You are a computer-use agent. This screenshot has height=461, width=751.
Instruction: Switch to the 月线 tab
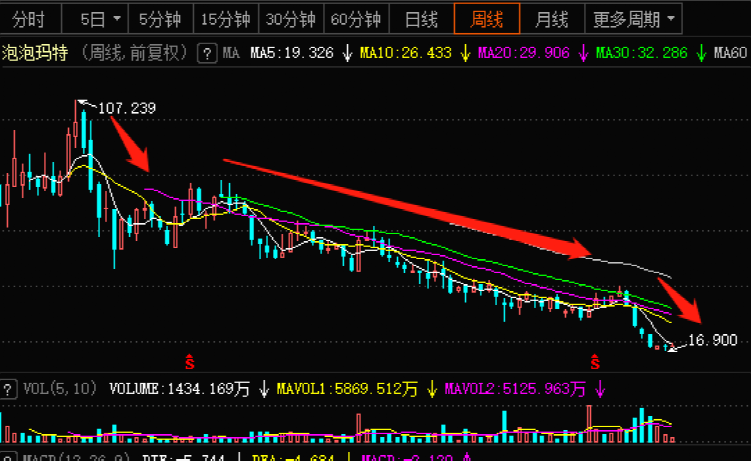(x=552, y=19)
